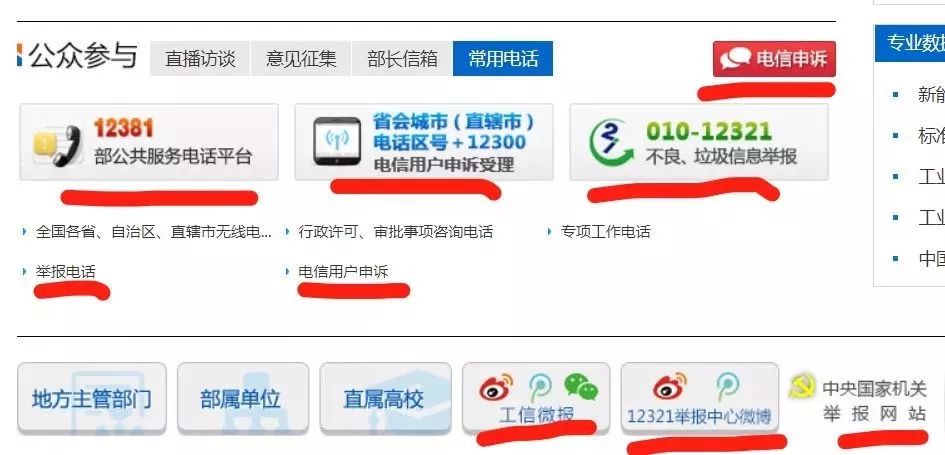Open the 直属高校 button

click(386, 398)
